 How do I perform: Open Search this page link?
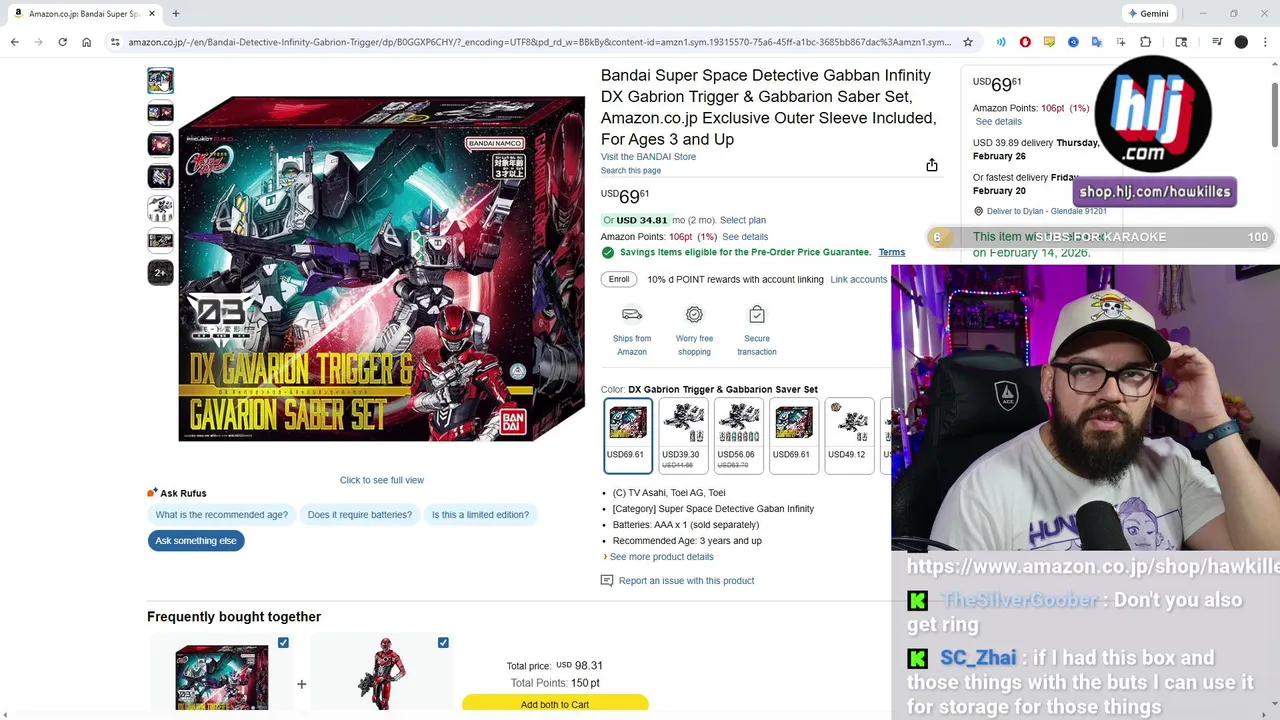[x=630, y=170]
